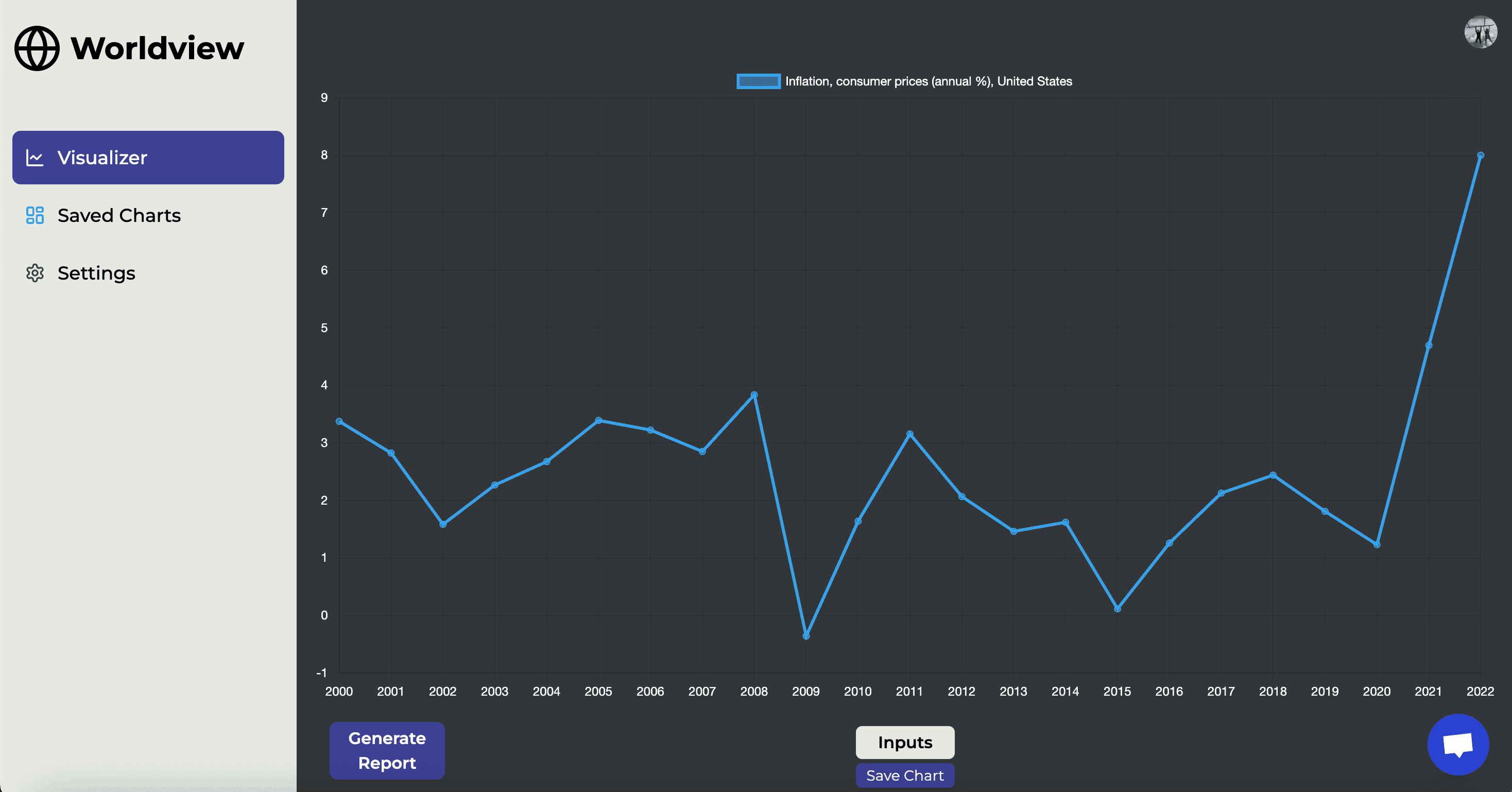Open the Settings page
Viewport: 1512px width, 792px height.
[x=96, y=273]
